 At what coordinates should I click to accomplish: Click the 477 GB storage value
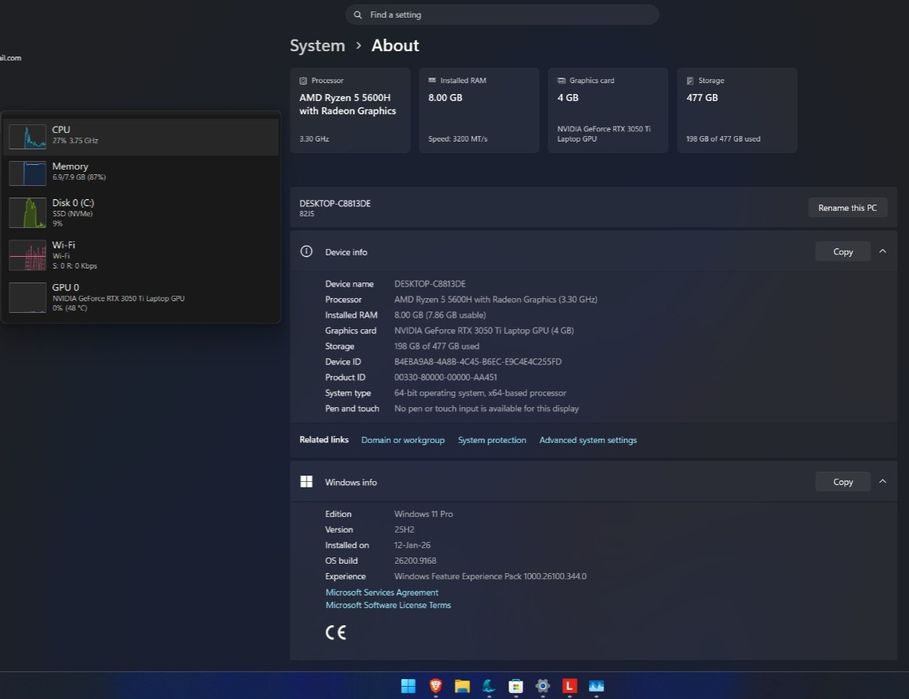702,97
